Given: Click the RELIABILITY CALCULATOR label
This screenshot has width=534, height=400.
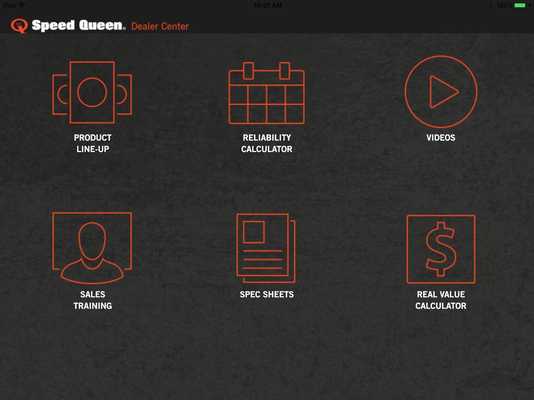Looking at the screenshot, I should click(267, 143).
